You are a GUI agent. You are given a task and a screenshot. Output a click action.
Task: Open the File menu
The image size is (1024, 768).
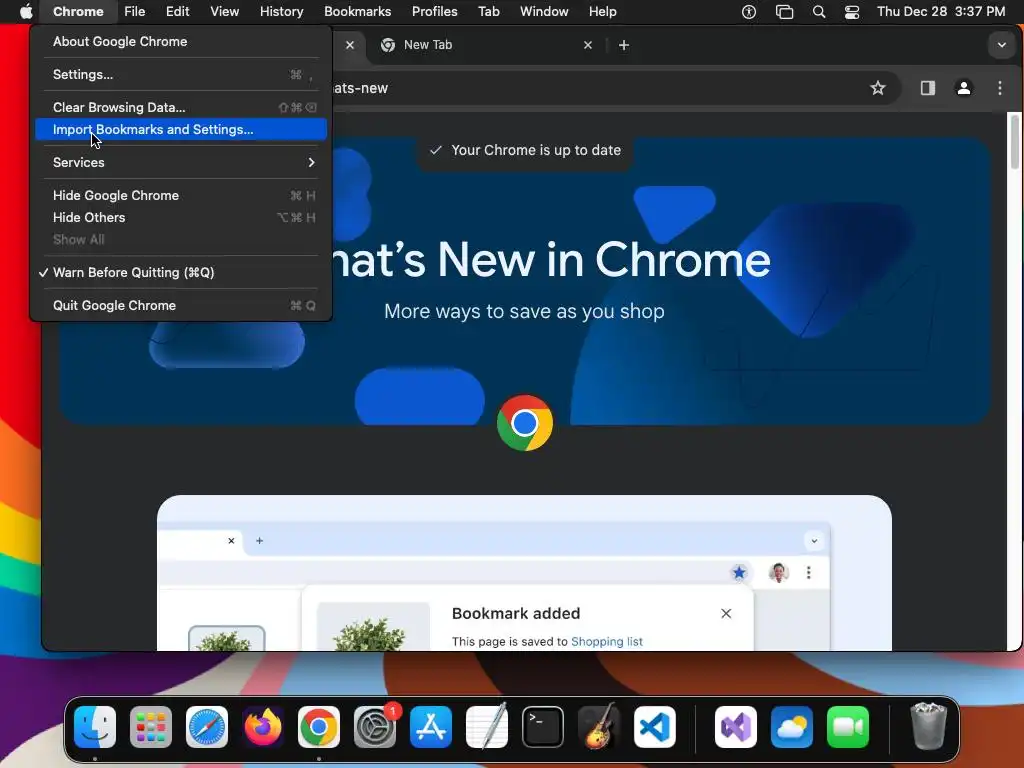pyautogui.click(x=135, y=11)
